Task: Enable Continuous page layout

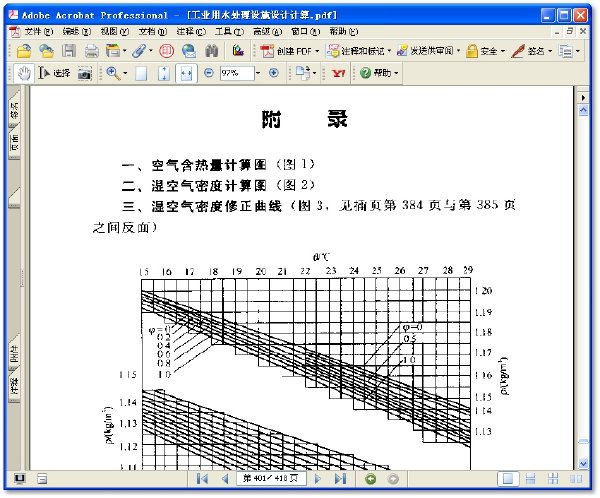Action: tap(530, 478)
